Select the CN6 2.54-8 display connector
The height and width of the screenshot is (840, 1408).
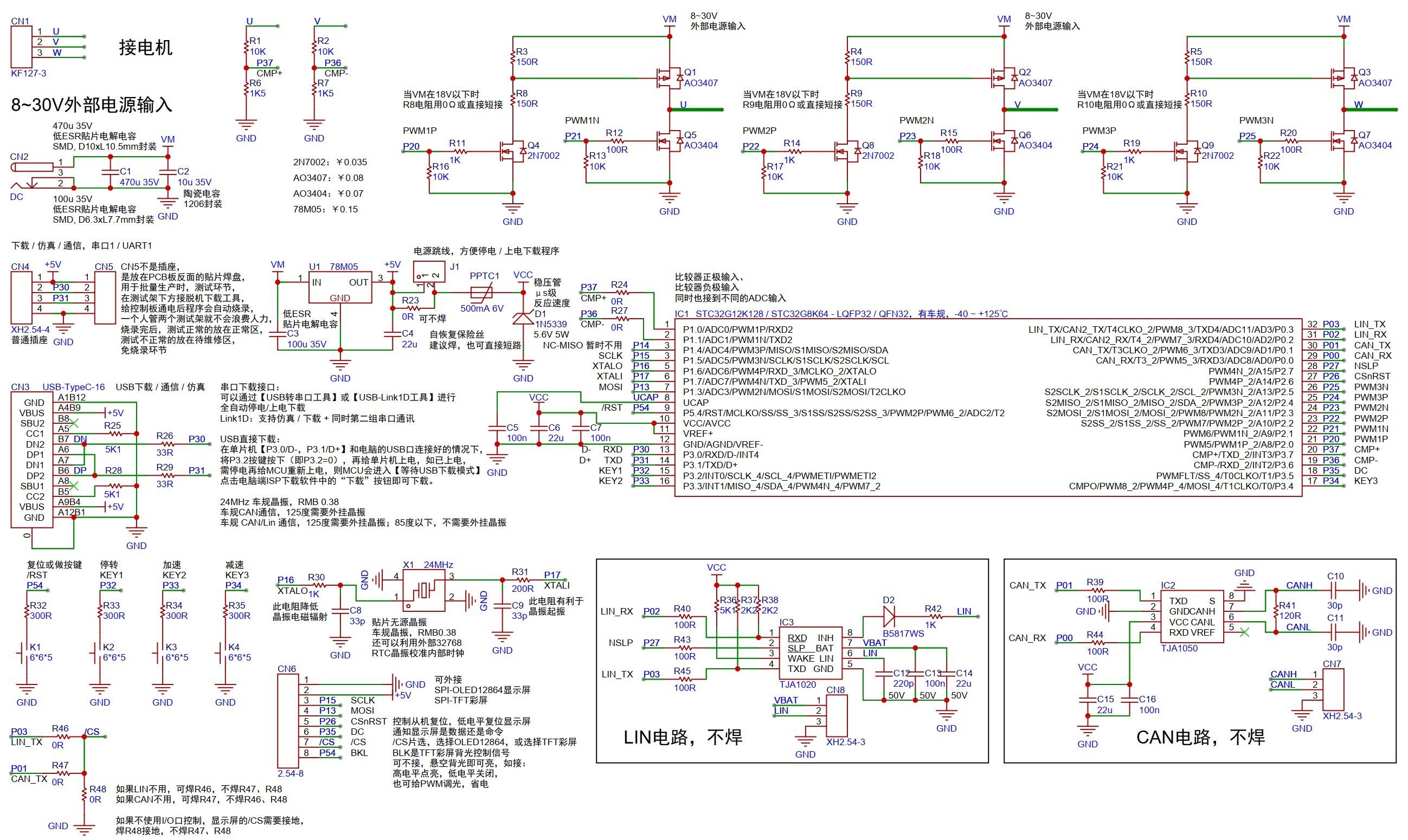[287, 721]
